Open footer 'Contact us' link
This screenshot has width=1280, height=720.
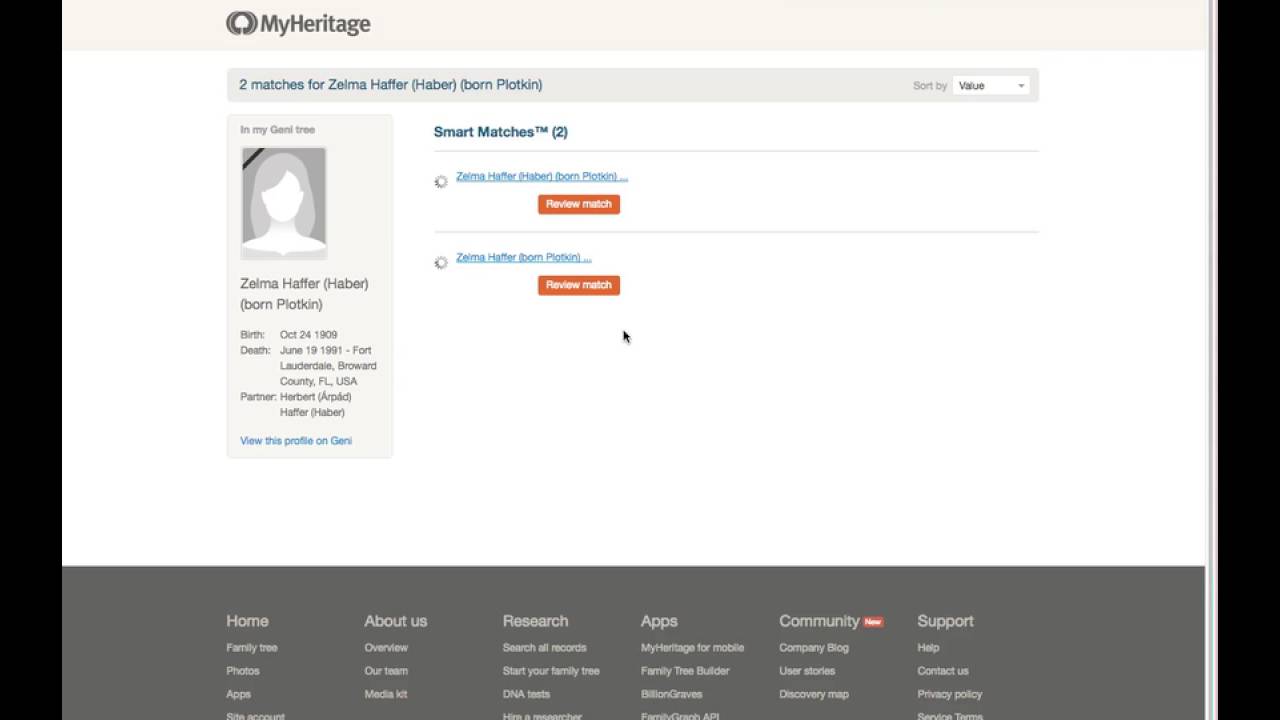click(x=943, y=671)
